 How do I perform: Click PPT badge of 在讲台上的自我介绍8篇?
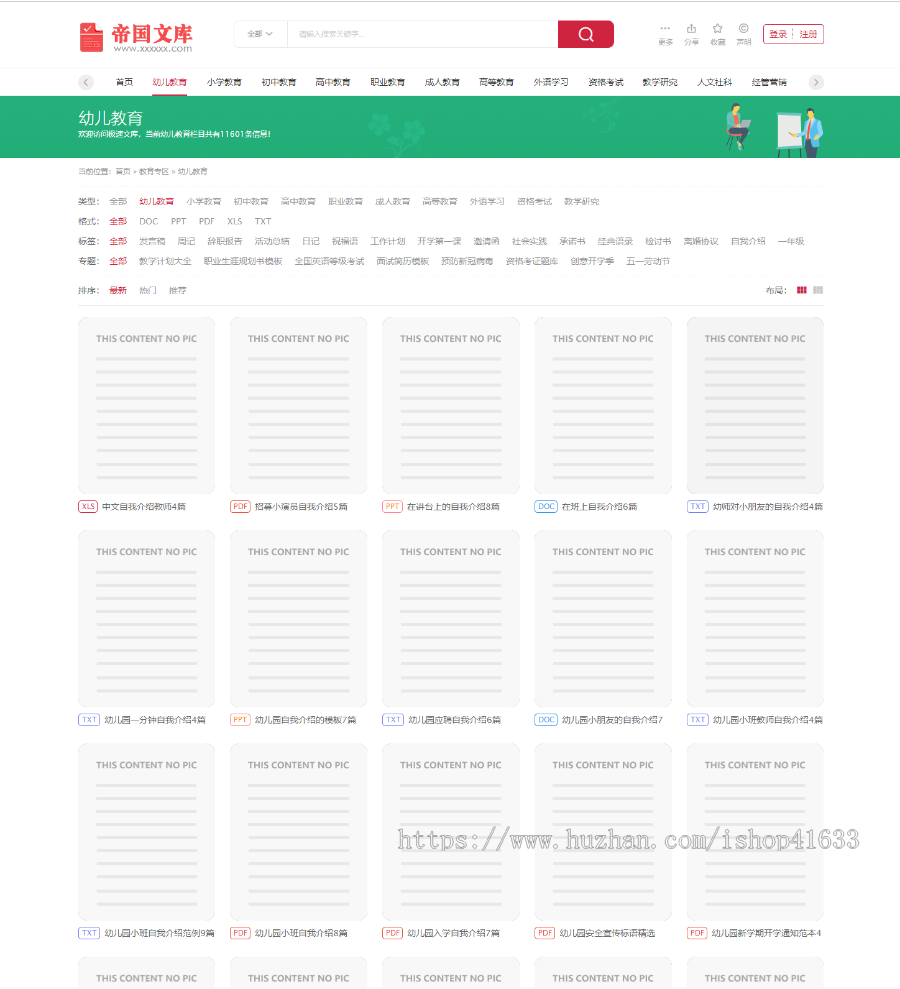click(x=392, y=506)
